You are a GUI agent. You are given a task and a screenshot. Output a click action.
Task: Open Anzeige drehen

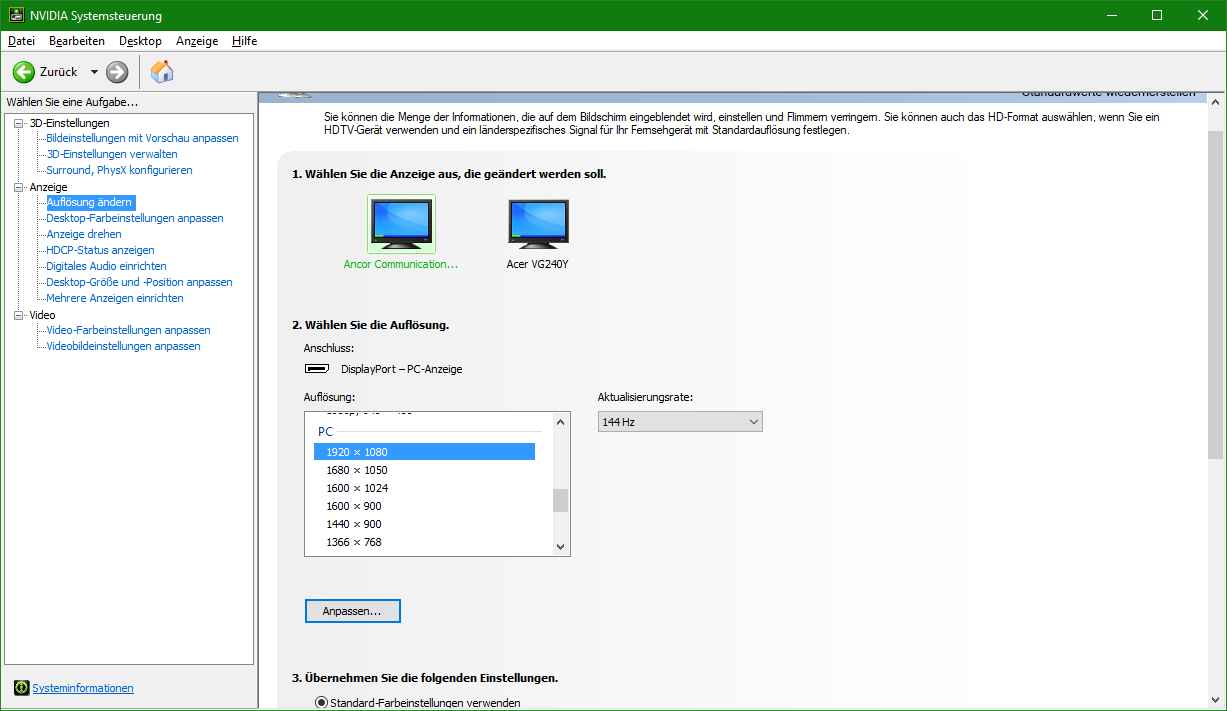coord(84,234)
